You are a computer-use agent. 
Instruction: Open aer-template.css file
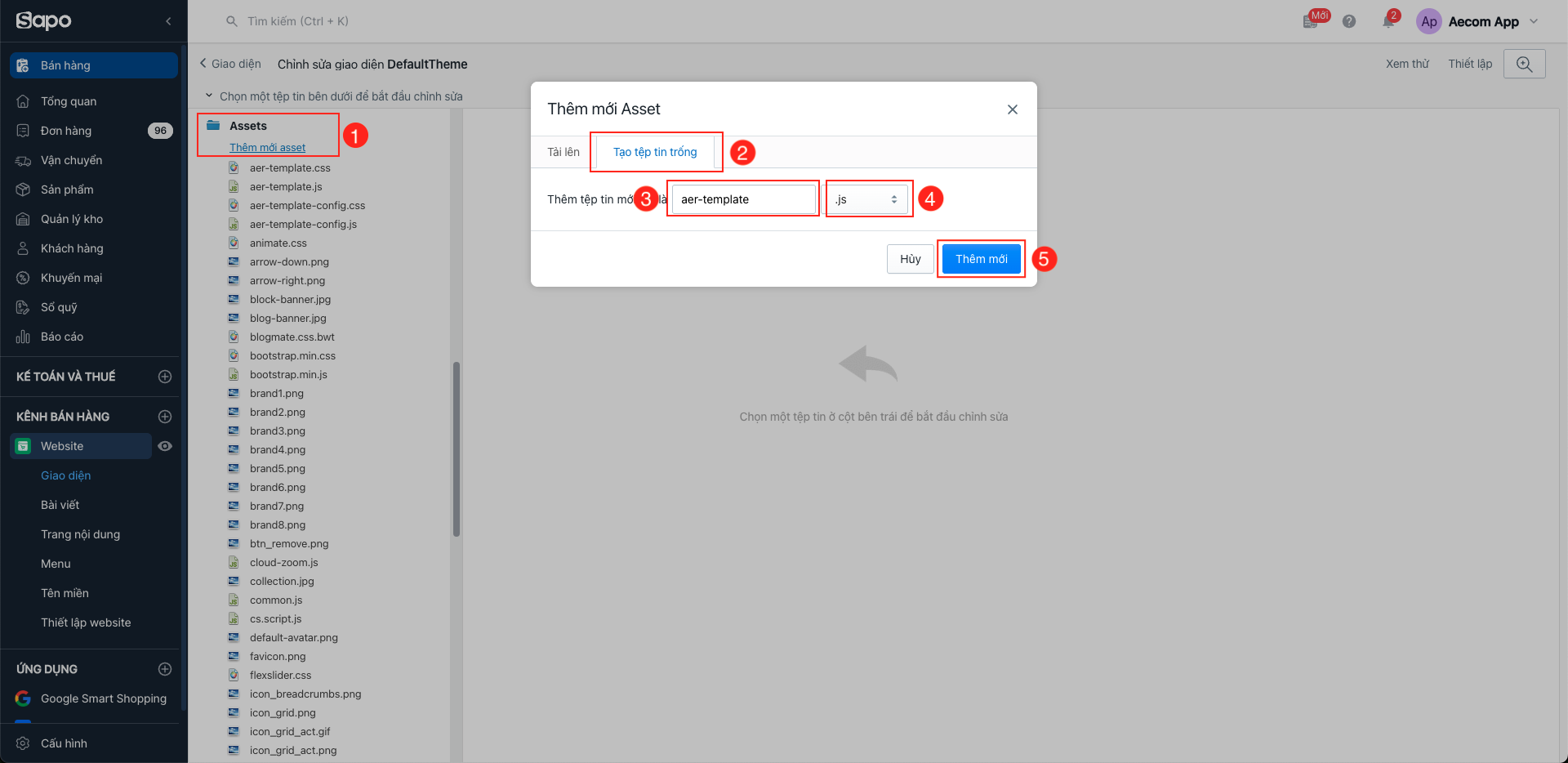tap(290, 167)
